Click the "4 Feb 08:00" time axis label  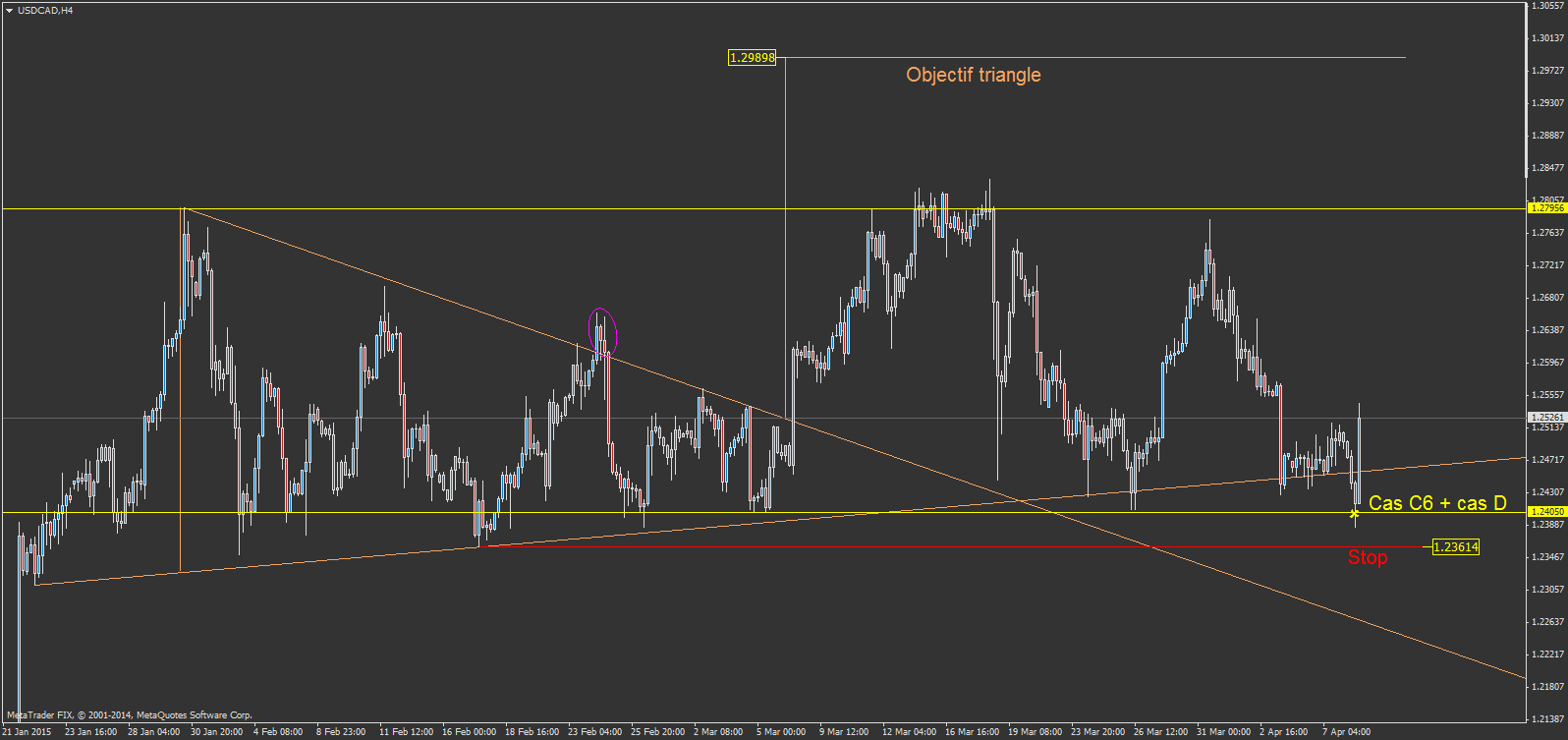coord(278,732)
